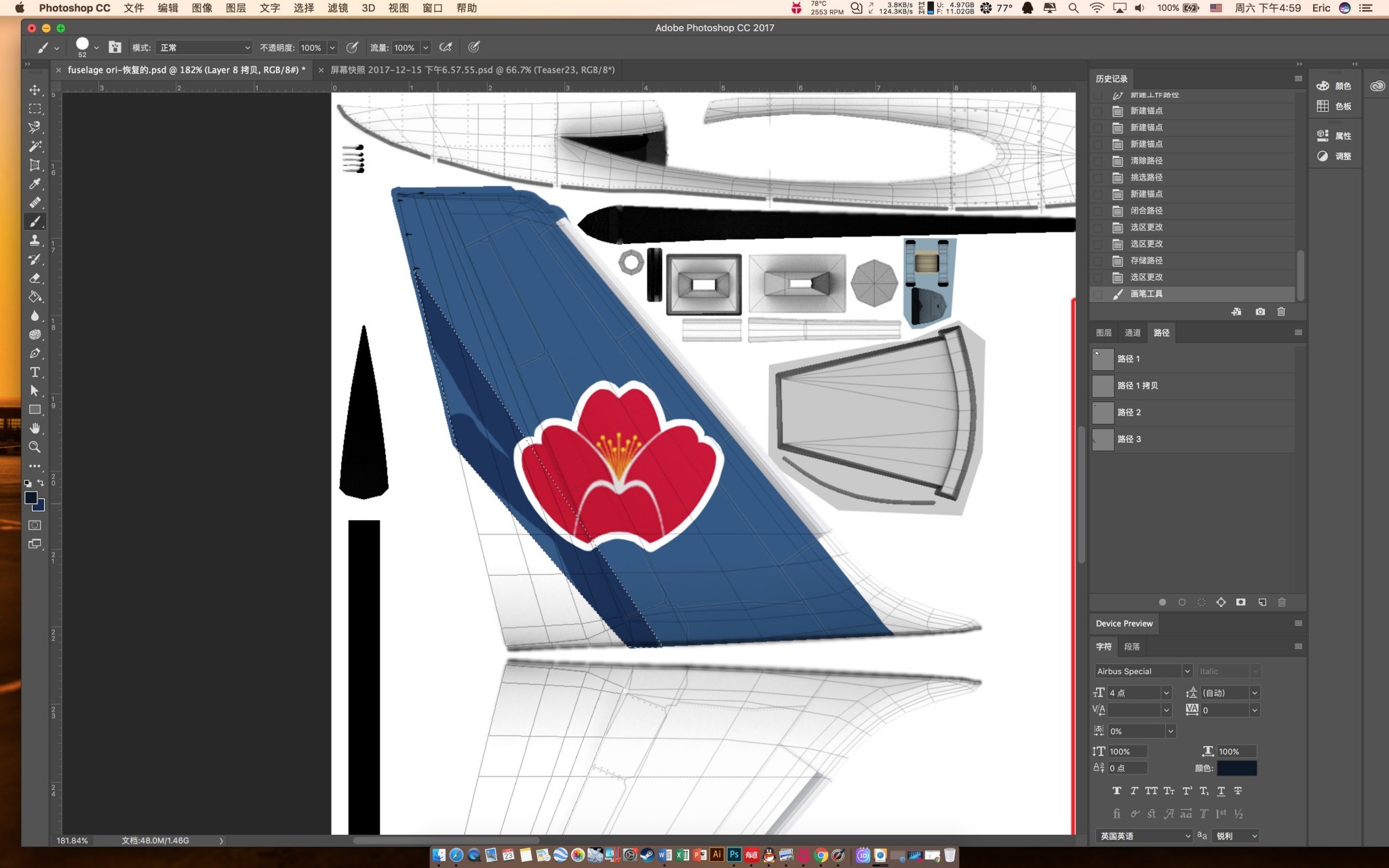Toggle pressure control for brush size
Image resolution: width=1389 pixels, height=868 pixels.
(x=474, y=47)
